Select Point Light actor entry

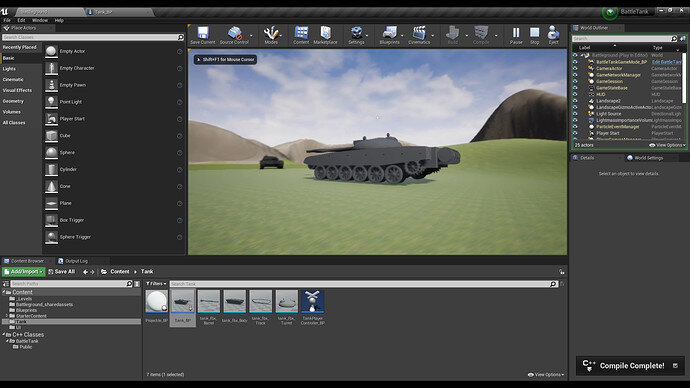click(114, 102)
